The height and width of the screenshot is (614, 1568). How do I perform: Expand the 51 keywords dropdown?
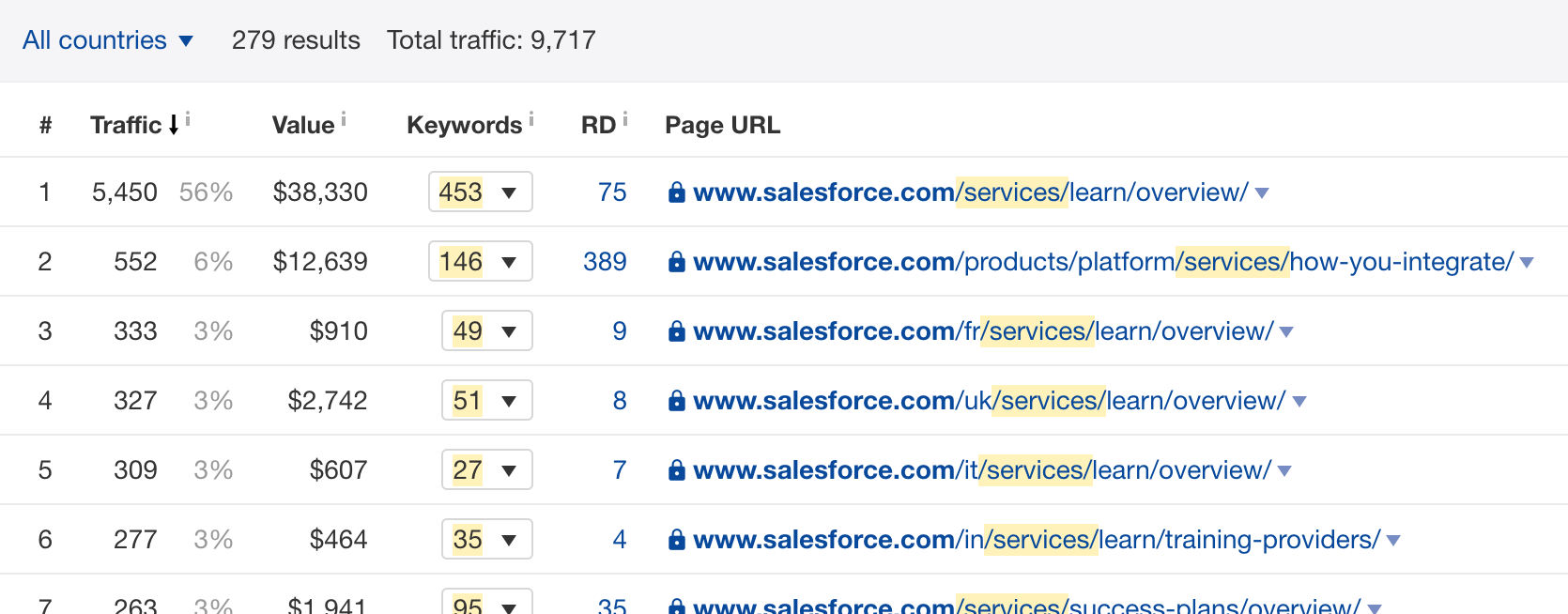(487, 400)
